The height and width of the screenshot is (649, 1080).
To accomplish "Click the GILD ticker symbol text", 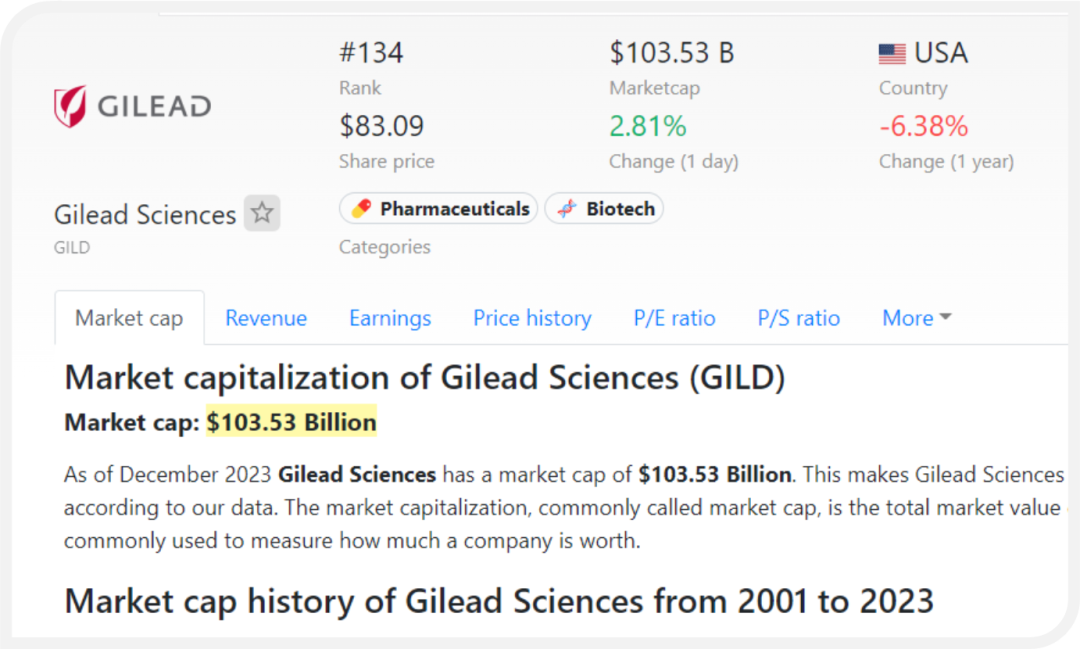I will [72, 247].
